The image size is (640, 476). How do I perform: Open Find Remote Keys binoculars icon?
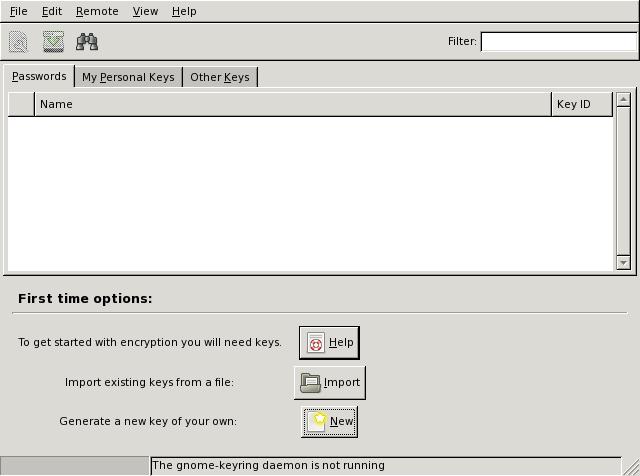click(x=87, y=42)
